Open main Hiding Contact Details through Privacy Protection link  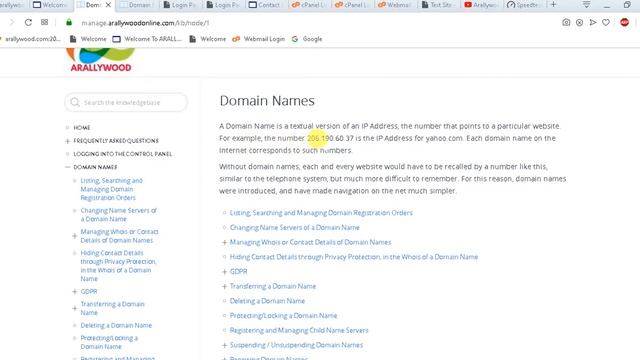(353, 257)
